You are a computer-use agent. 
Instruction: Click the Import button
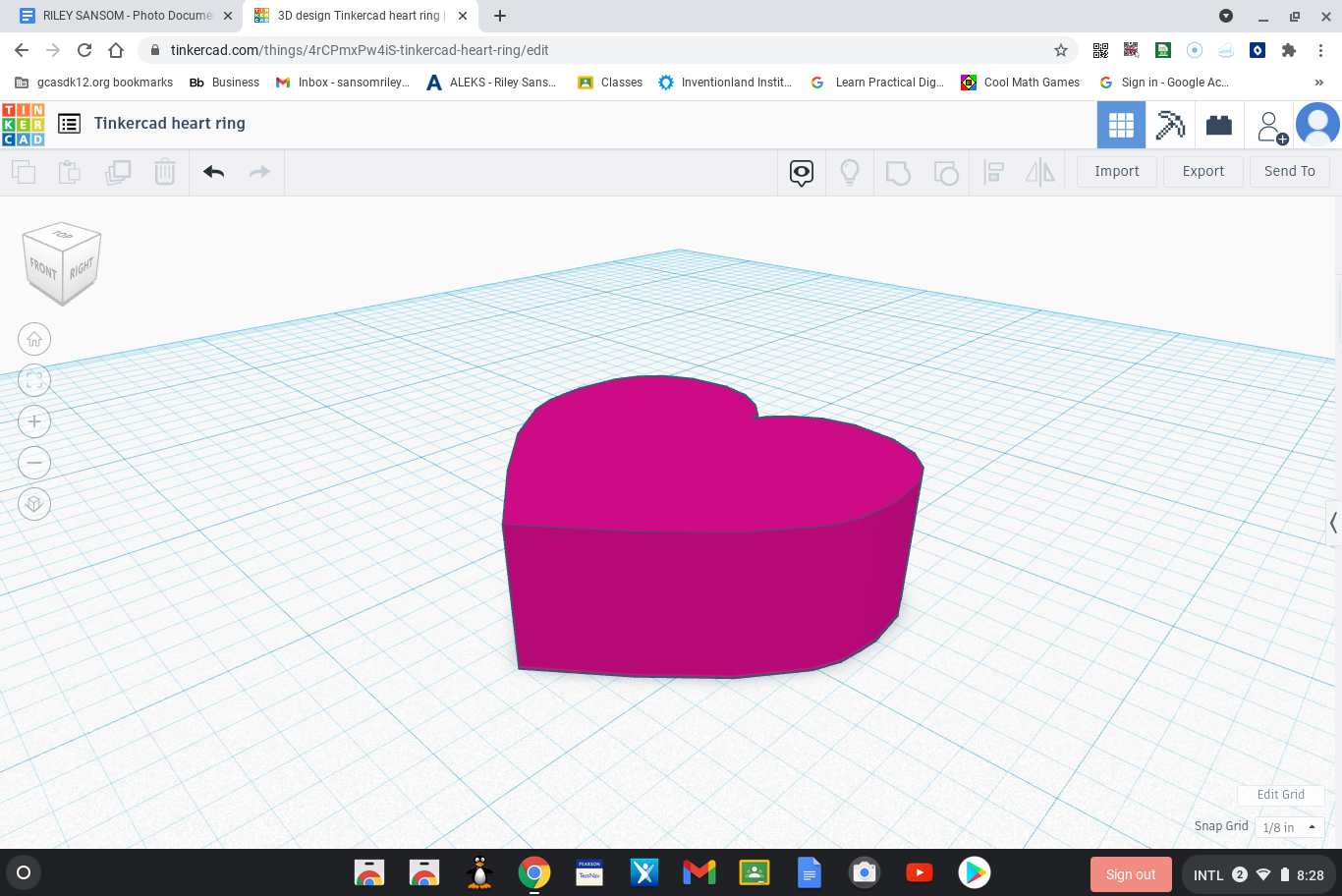pyautogui.click(x=1117, y=172)
